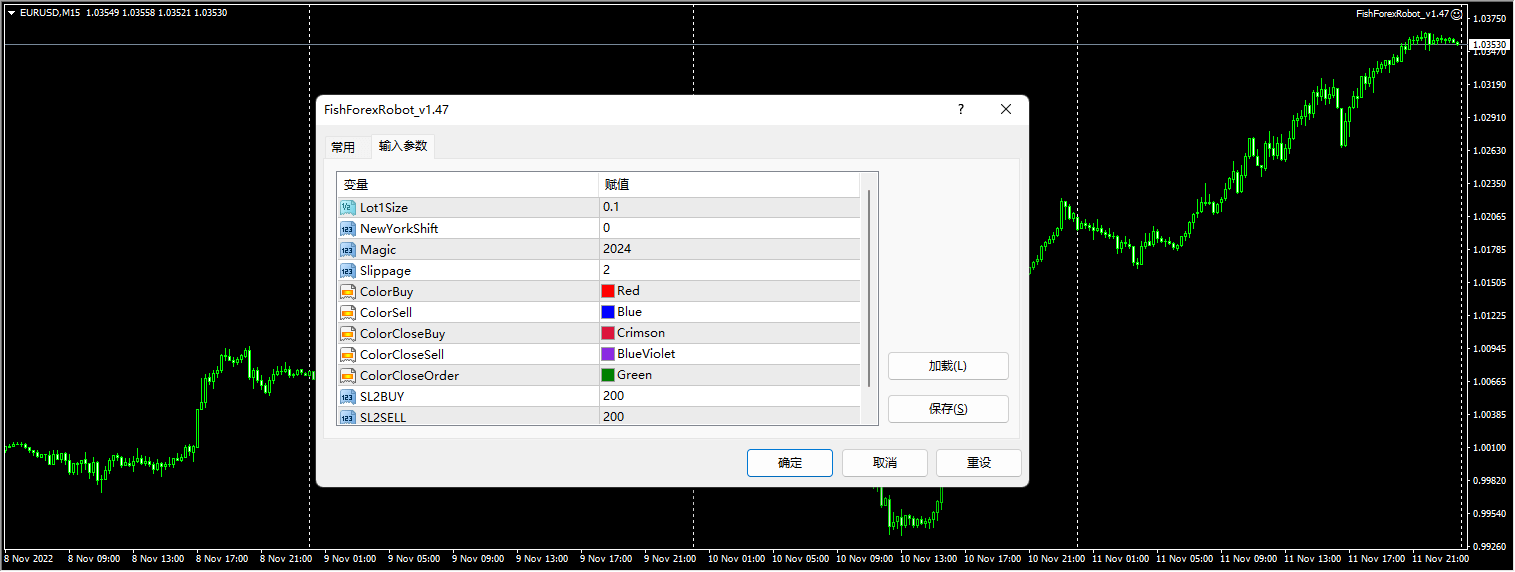Click the current price label 1.03530
The image size is (1515, 572).
coord(1489,45)
